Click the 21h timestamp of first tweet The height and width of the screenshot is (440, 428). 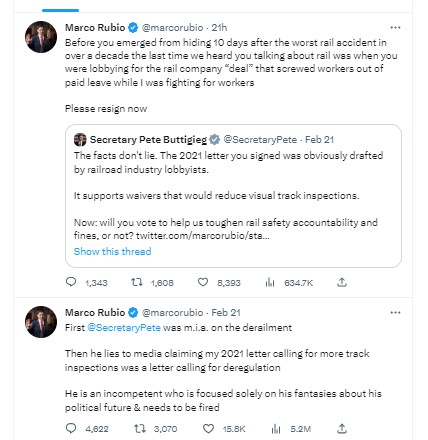pyautogui.click(x=219, y=27)
